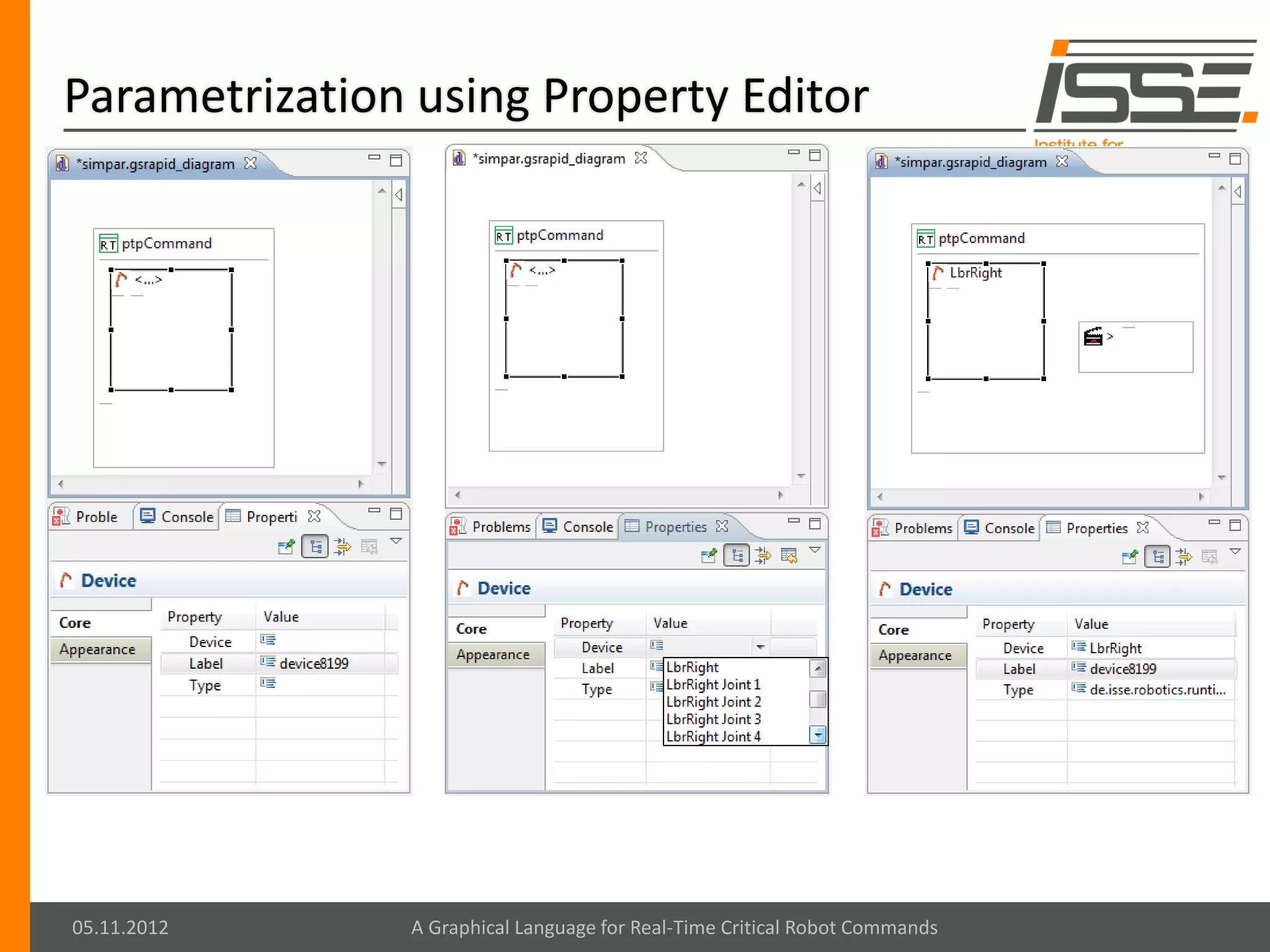Image resolution: width=1270 pixels, height=952 pixels.
Task: Click restore default value icon in middle toolbar
Action: [x=789, y=556]
